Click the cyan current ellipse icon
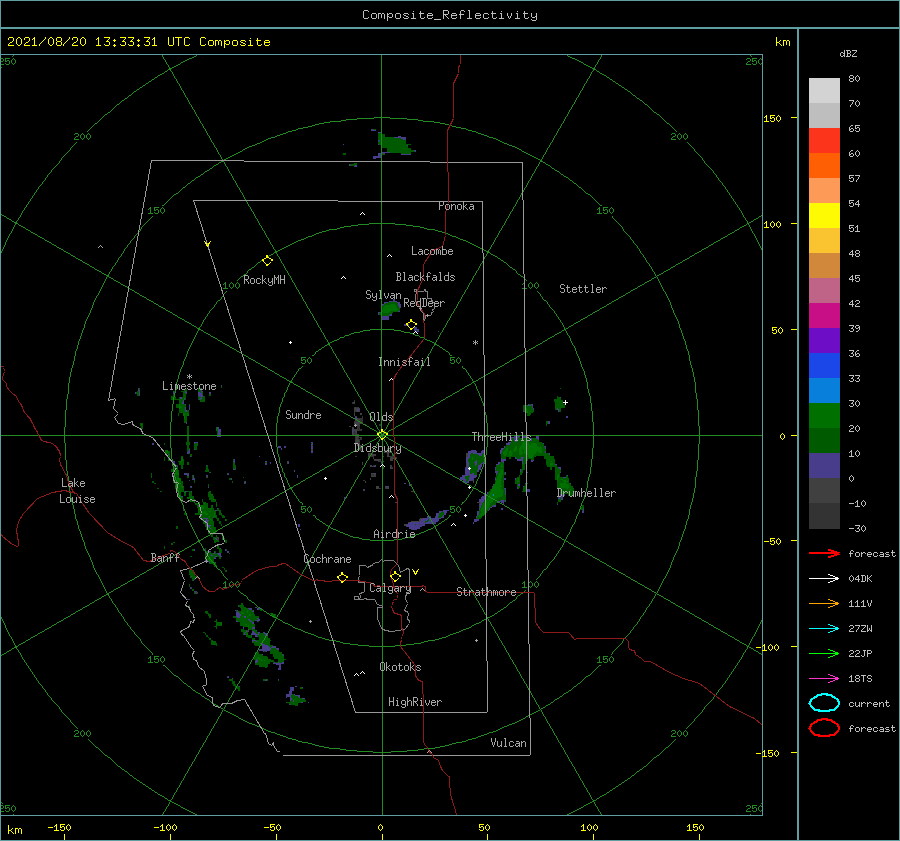 point(824,703)
